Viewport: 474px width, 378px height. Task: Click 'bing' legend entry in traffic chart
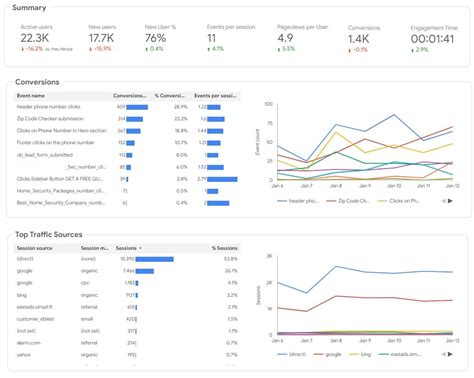[x=360, y=354]
